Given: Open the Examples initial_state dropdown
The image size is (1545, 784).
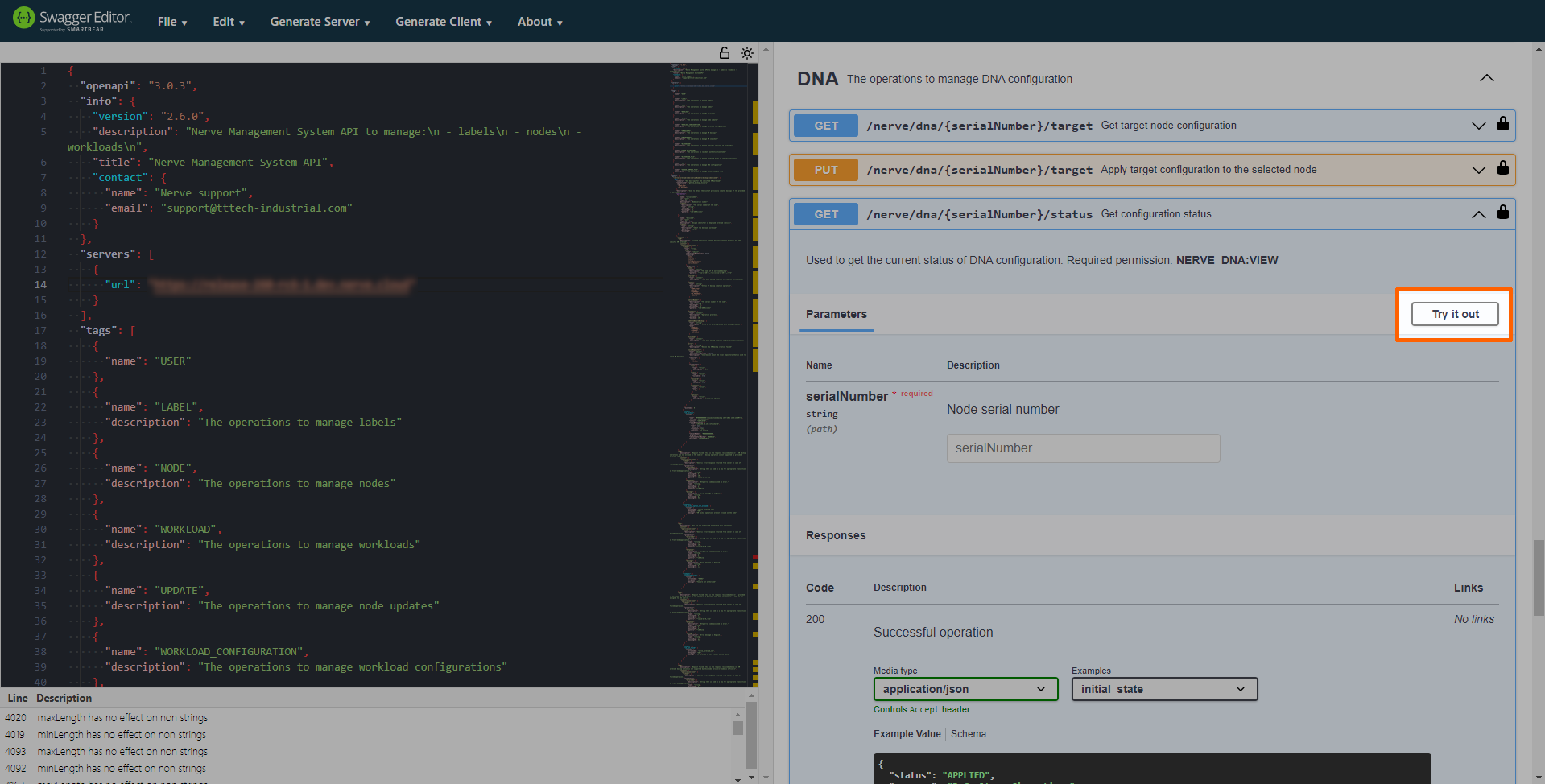Looking at the screenshot, I should point(1163,689).
